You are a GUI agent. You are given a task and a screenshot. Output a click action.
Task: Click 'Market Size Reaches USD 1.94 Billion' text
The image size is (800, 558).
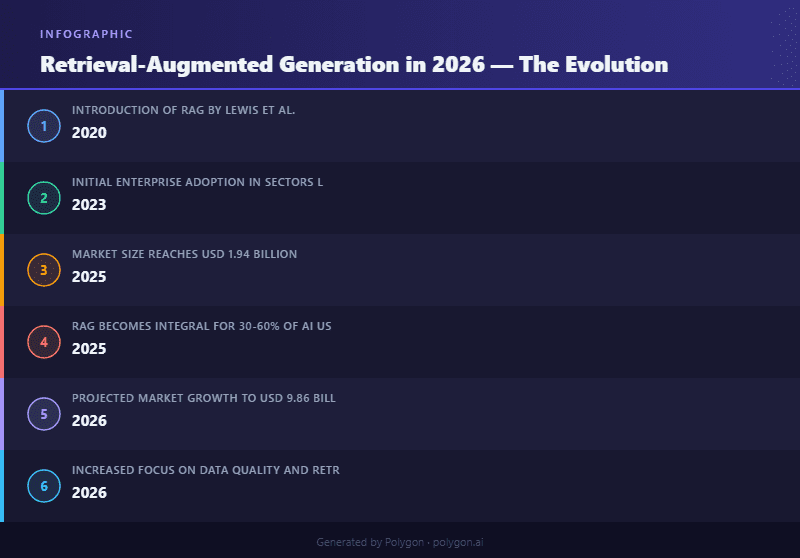pyautogui.click(x=184, y=254)
